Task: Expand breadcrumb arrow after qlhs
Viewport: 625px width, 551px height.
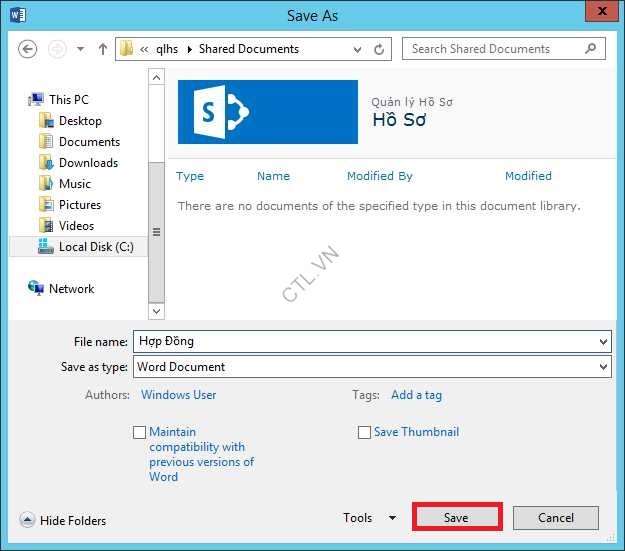Action: (189, 49)
